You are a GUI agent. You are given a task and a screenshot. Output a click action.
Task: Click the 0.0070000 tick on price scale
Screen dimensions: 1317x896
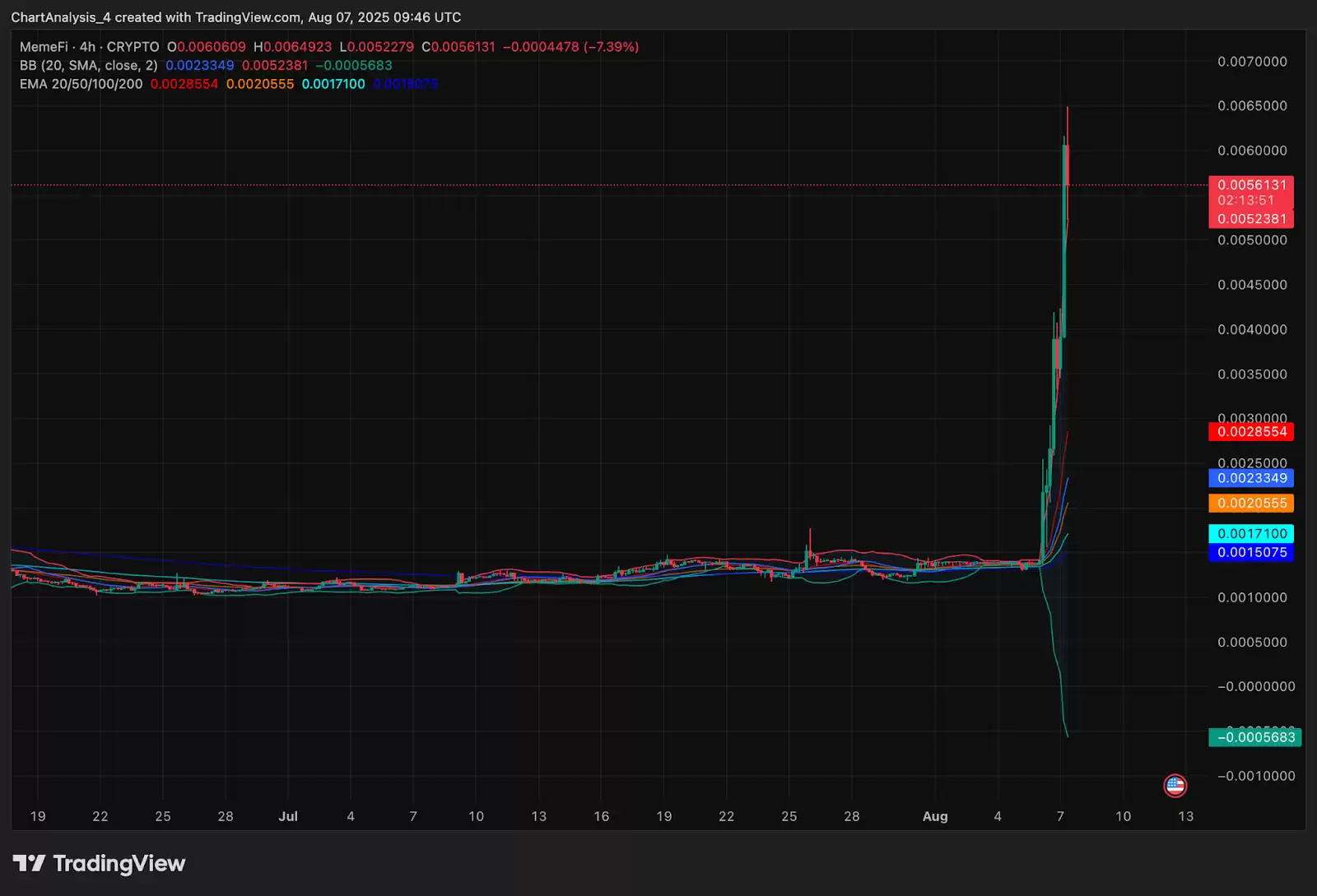pos(1252,62)
